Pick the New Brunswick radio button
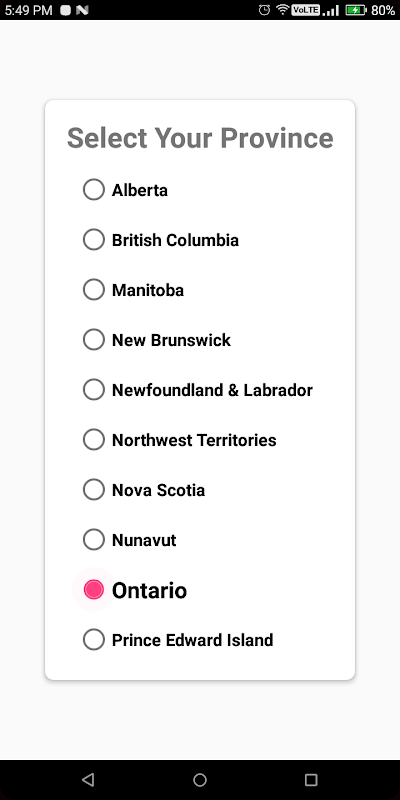Screen dimensions: 400x800 click(x=94, y=340)
